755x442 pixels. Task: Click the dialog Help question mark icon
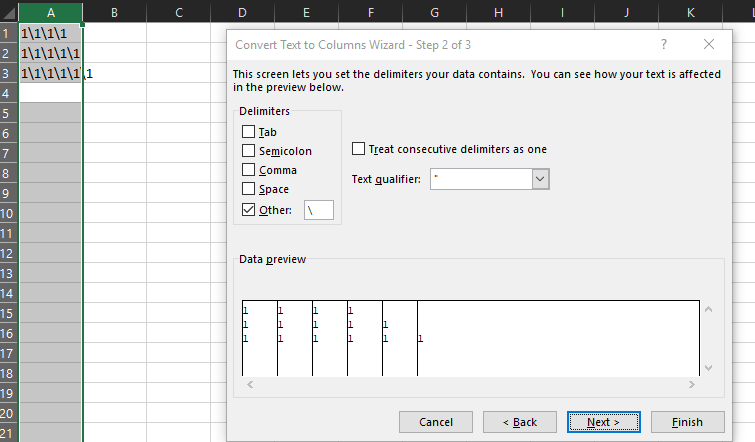(x=664, y=45)
